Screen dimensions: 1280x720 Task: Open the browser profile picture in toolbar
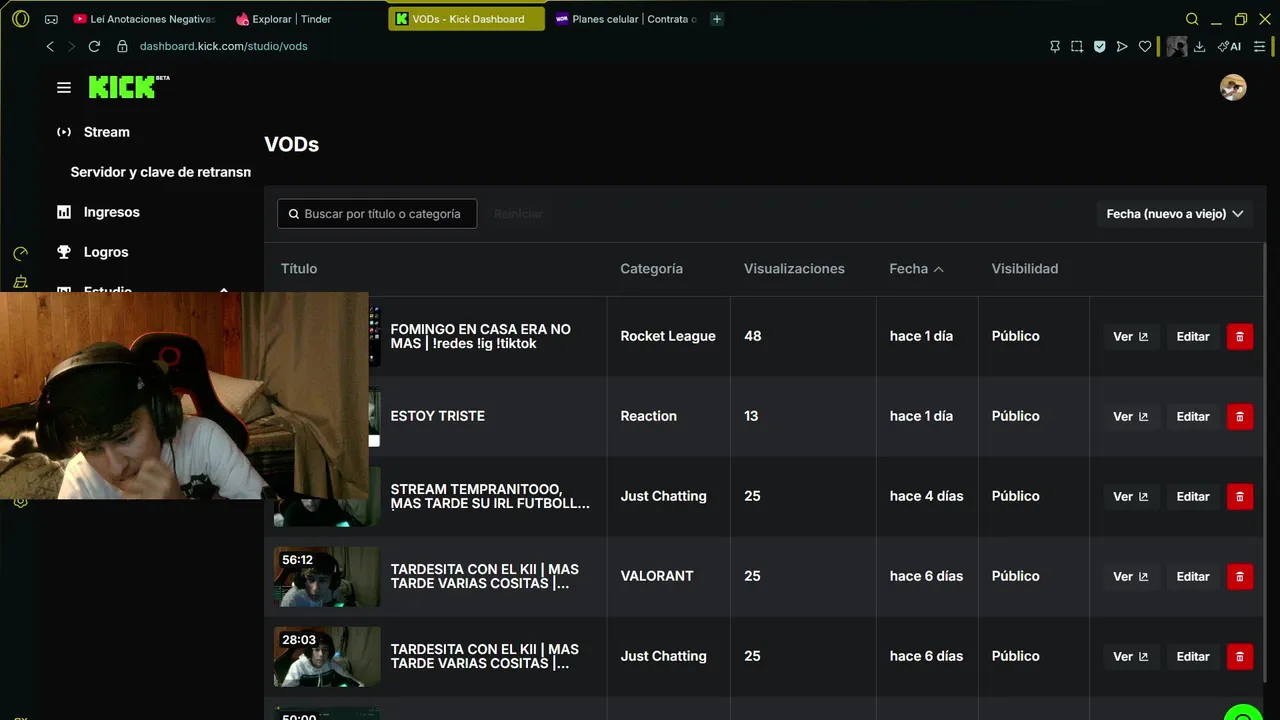(x=1177, y=46)
